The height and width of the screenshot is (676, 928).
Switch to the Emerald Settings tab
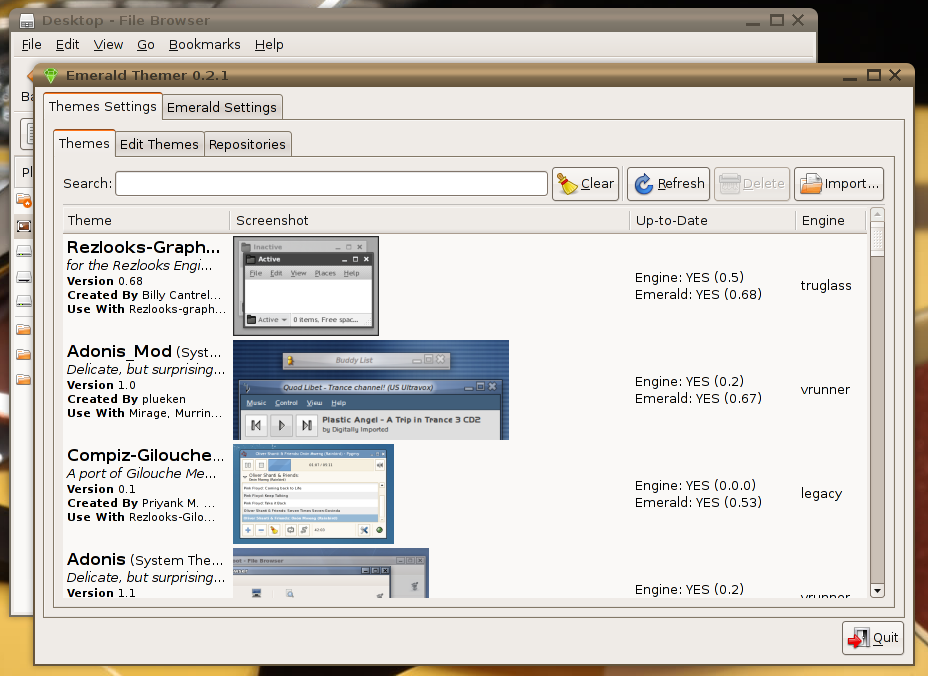coord(222,107)
